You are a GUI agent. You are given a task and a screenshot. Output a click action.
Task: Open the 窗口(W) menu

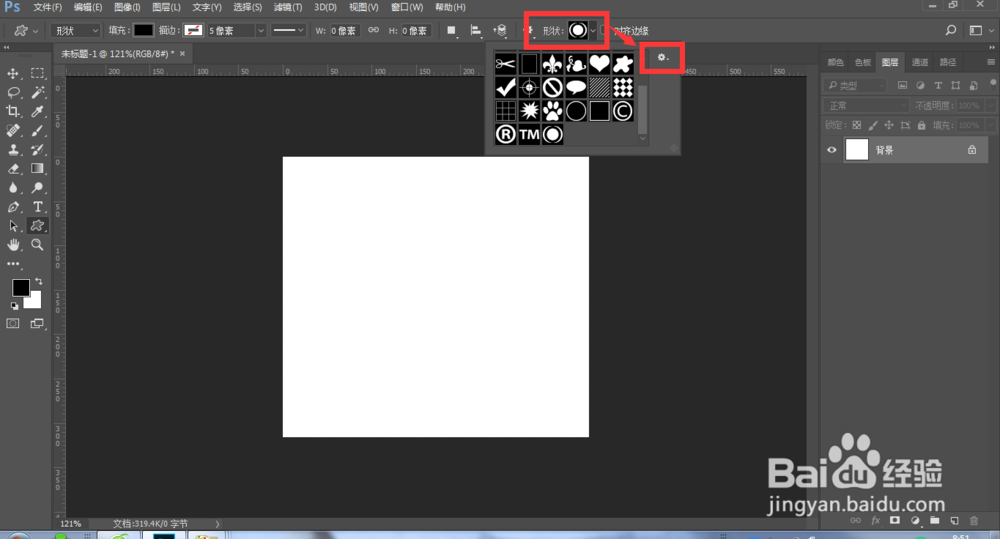coord(407,7)
